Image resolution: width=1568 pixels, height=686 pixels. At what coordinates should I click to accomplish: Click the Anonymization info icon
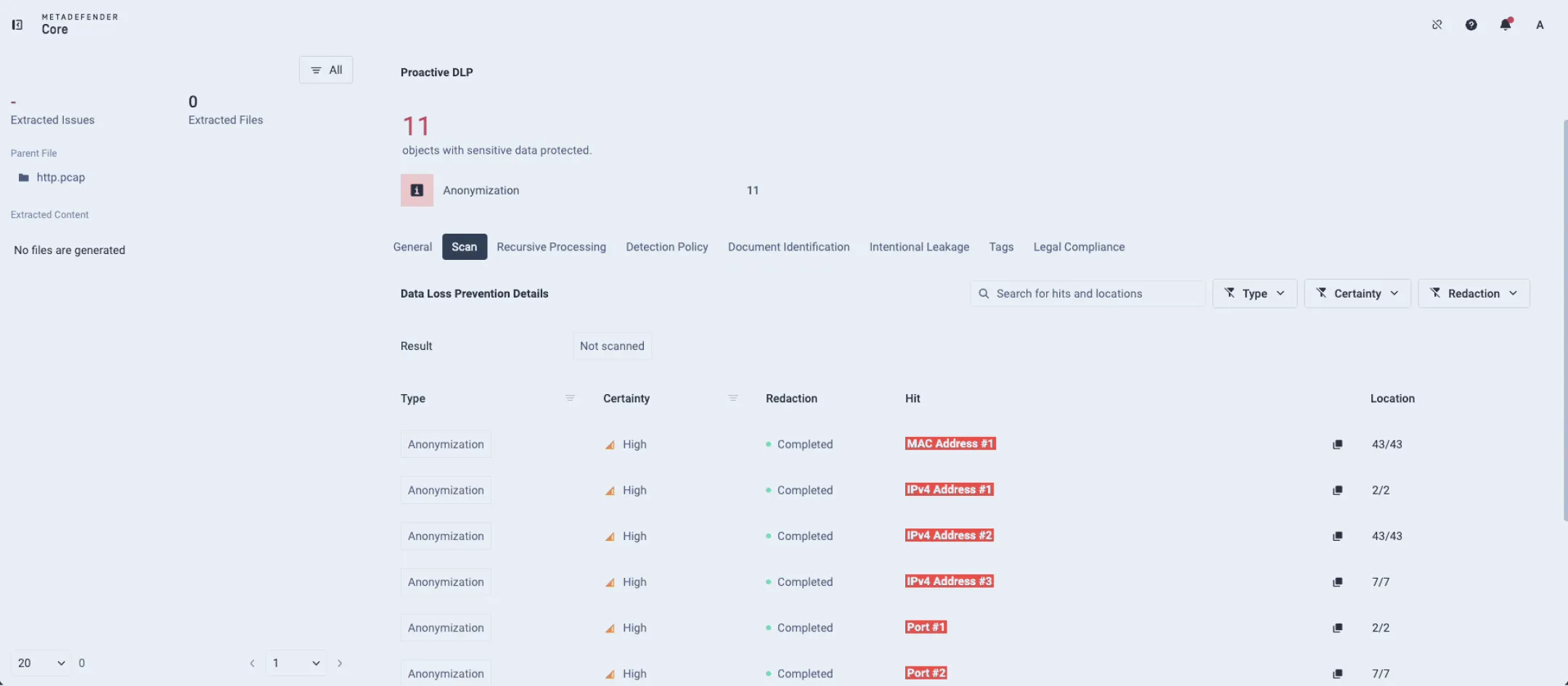click(x=417, y=190)
